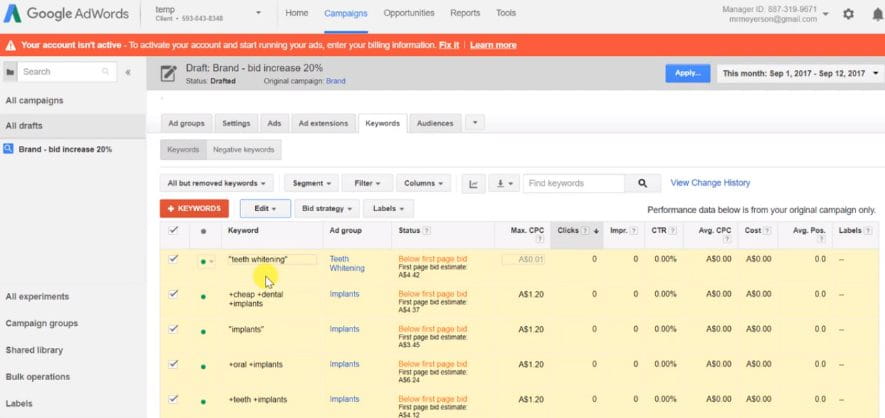The height and width of the screenshot is (418, 885).
Task: Switch to the Ad groups tab
Action: pos(186,123)
